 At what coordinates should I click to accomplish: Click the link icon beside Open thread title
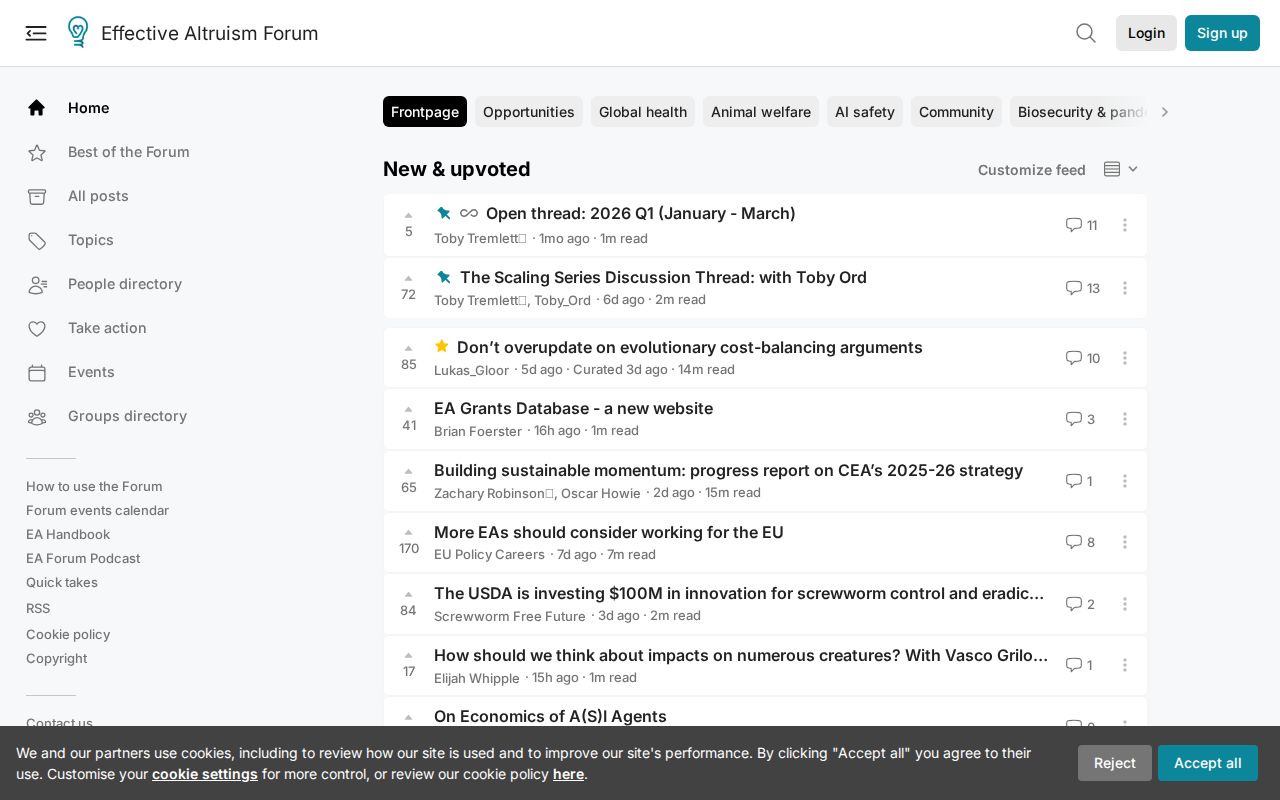click(469, 213)
